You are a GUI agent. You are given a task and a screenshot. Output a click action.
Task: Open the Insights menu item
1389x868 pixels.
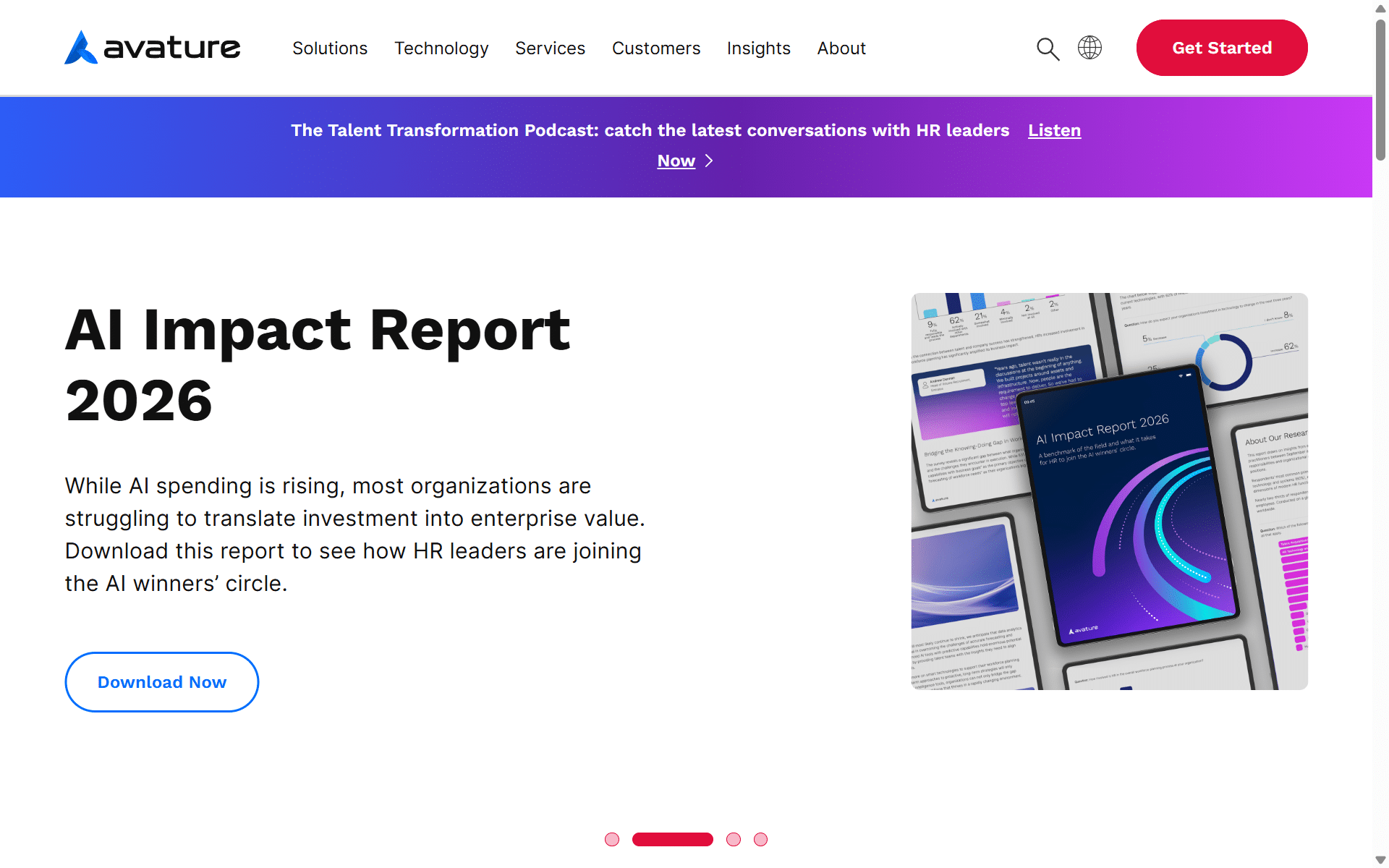point(758,48)
